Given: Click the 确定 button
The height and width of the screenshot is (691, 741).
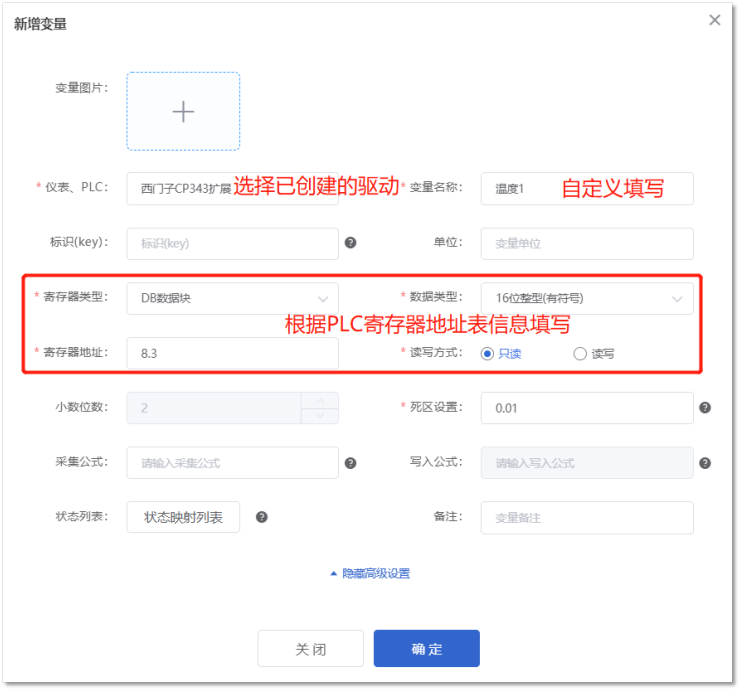Looking at the screenshot, I should [426, 648].
